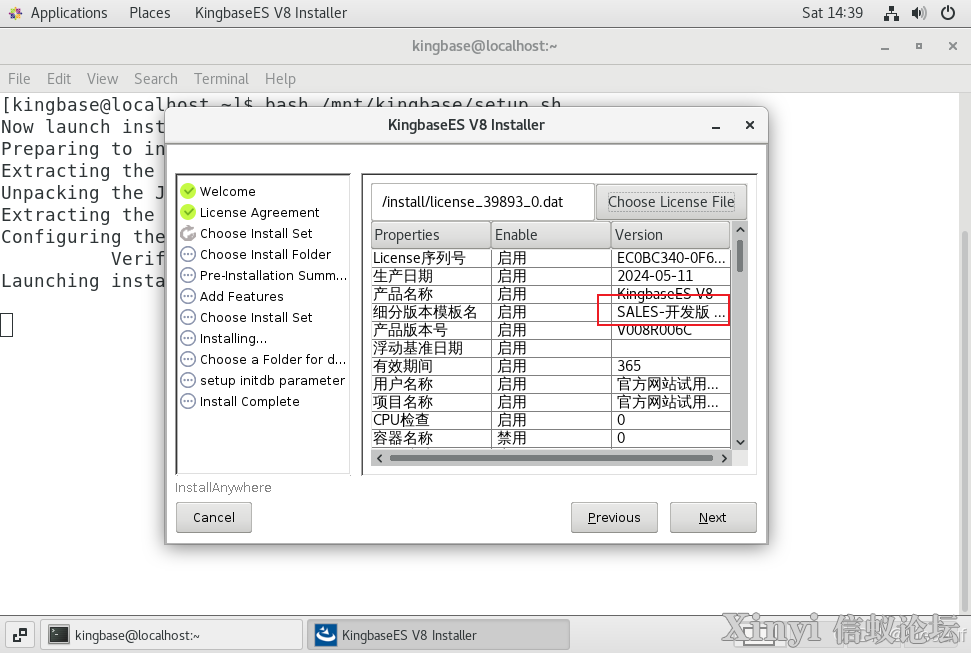Click the vertical scrollbar thumb of the license table
This screenshot has width=971, height=653.
[x=740, y=256]
